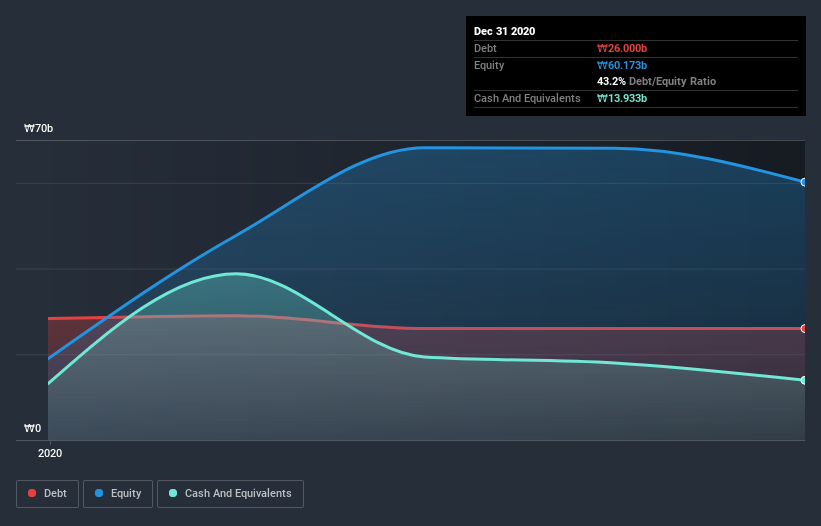Image resolution: width=821 pixels, height=526 pixels.
Task: Click the teal Cash legend dot
Action: [173, 493]
